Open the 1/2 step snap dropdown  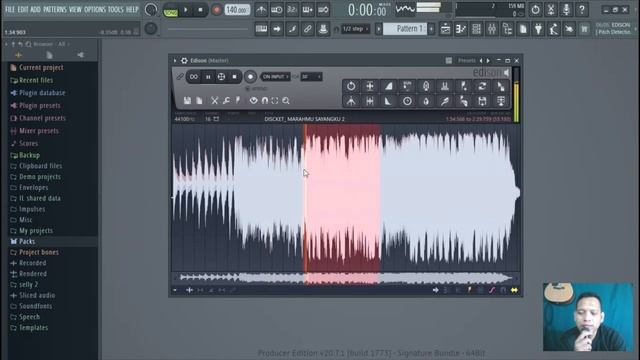pyautogui.click(x=356, y=29)
